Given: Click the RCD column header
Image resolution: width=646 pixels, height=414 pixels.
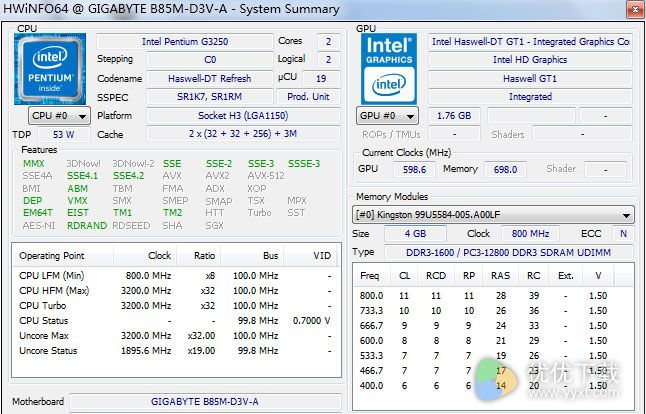Looking at the screenshot, I should [436, 276].
